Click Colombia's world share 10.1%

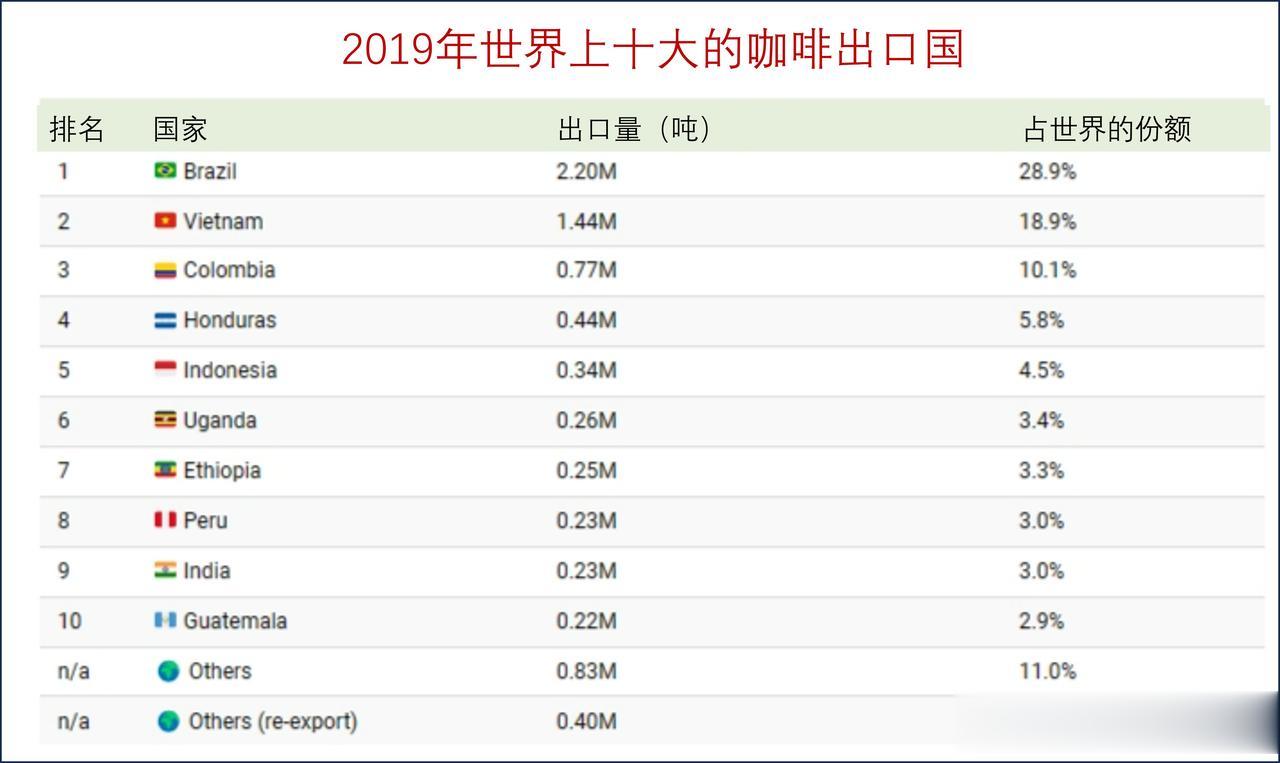[x=1047, y=270]
